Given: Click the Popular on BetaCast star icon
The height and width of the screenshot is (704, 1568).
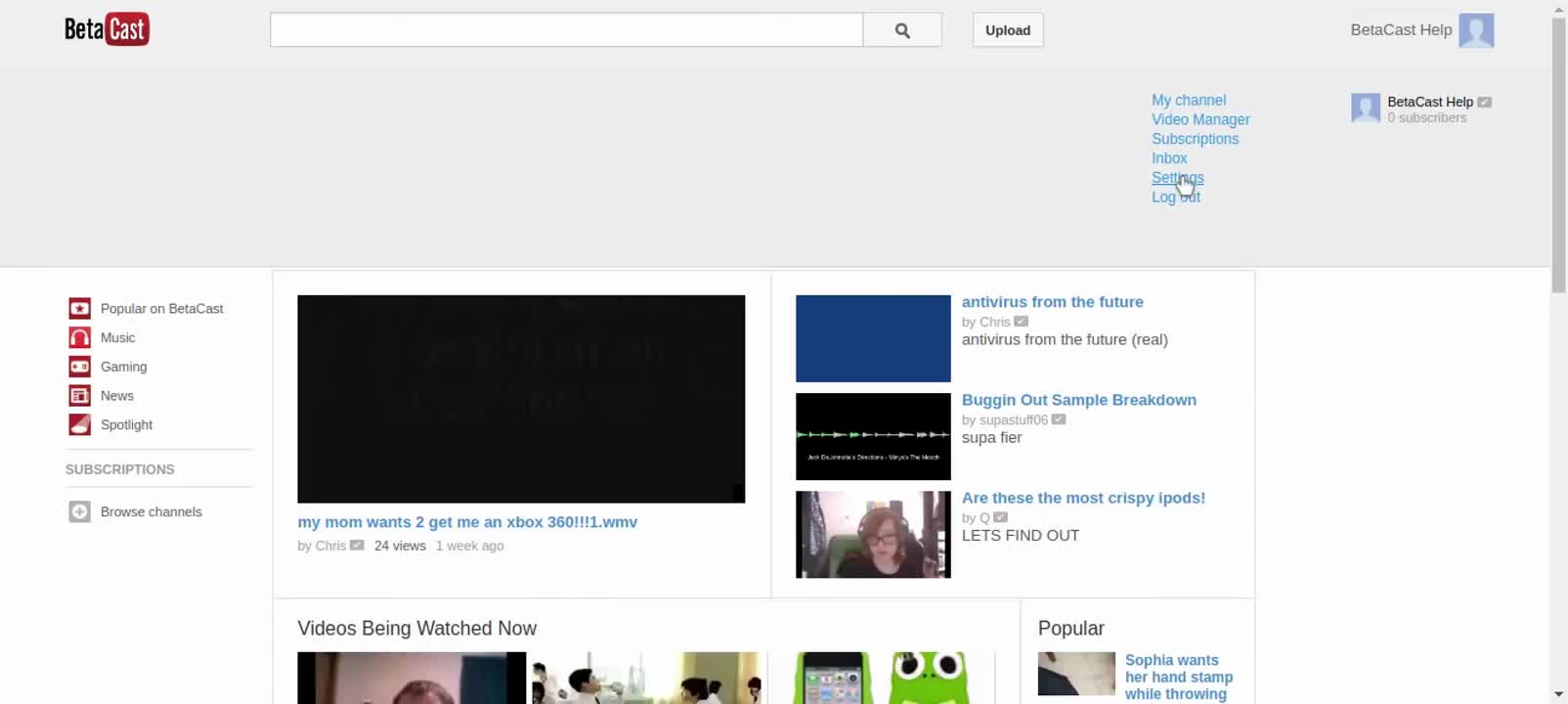Looking at the screenshot, I should 79,309.
